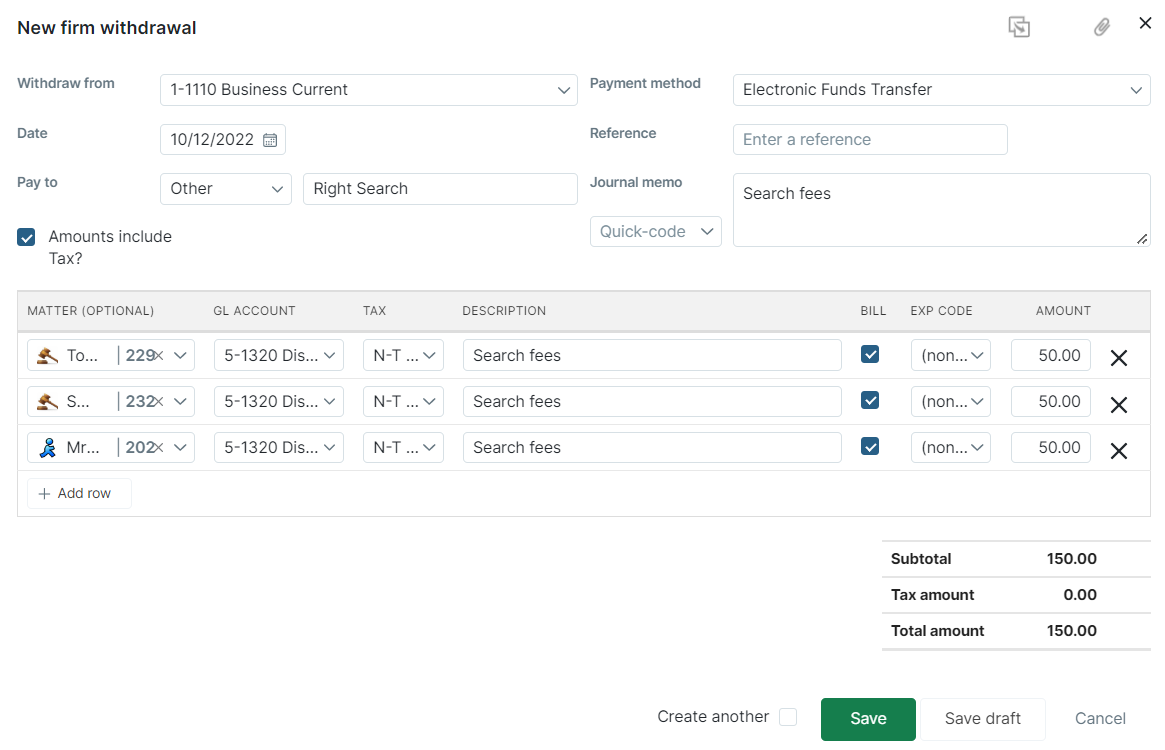Open Tax dropdown in matter 232 row
1165x750 pixels.
coord(403,401)
